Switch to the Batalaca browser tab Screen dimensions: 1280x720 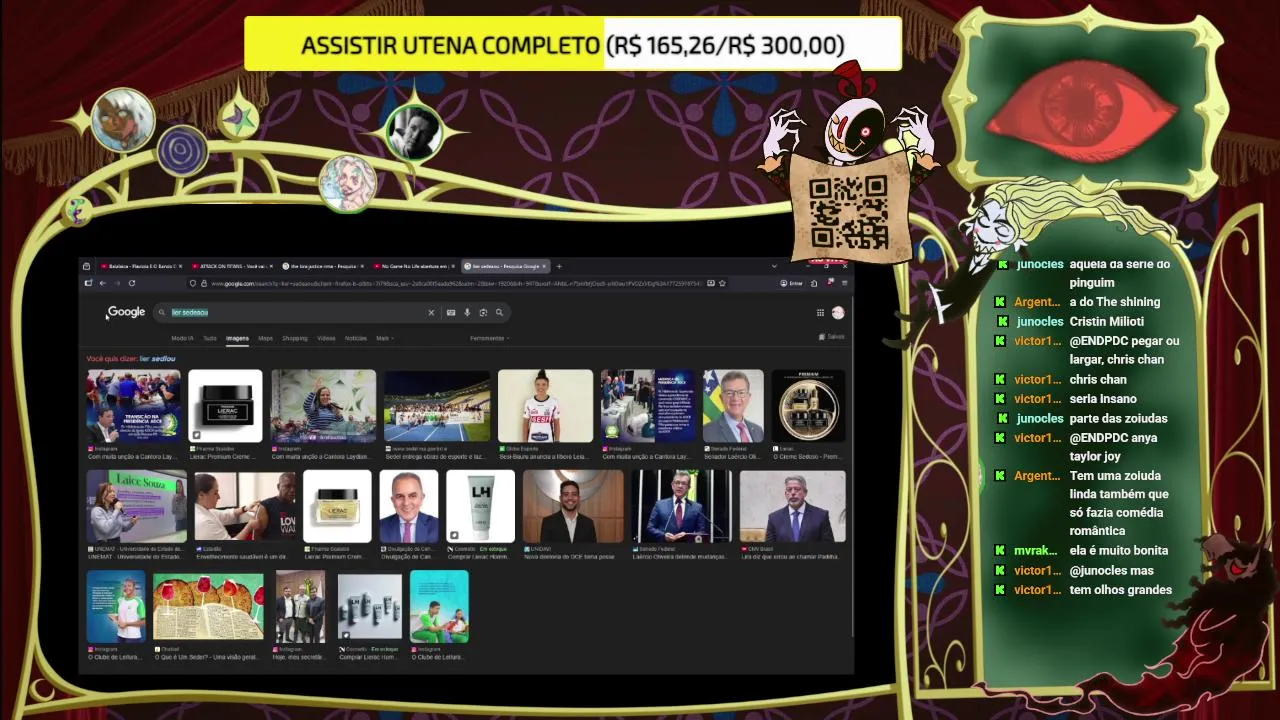click(x=140, y=266)
